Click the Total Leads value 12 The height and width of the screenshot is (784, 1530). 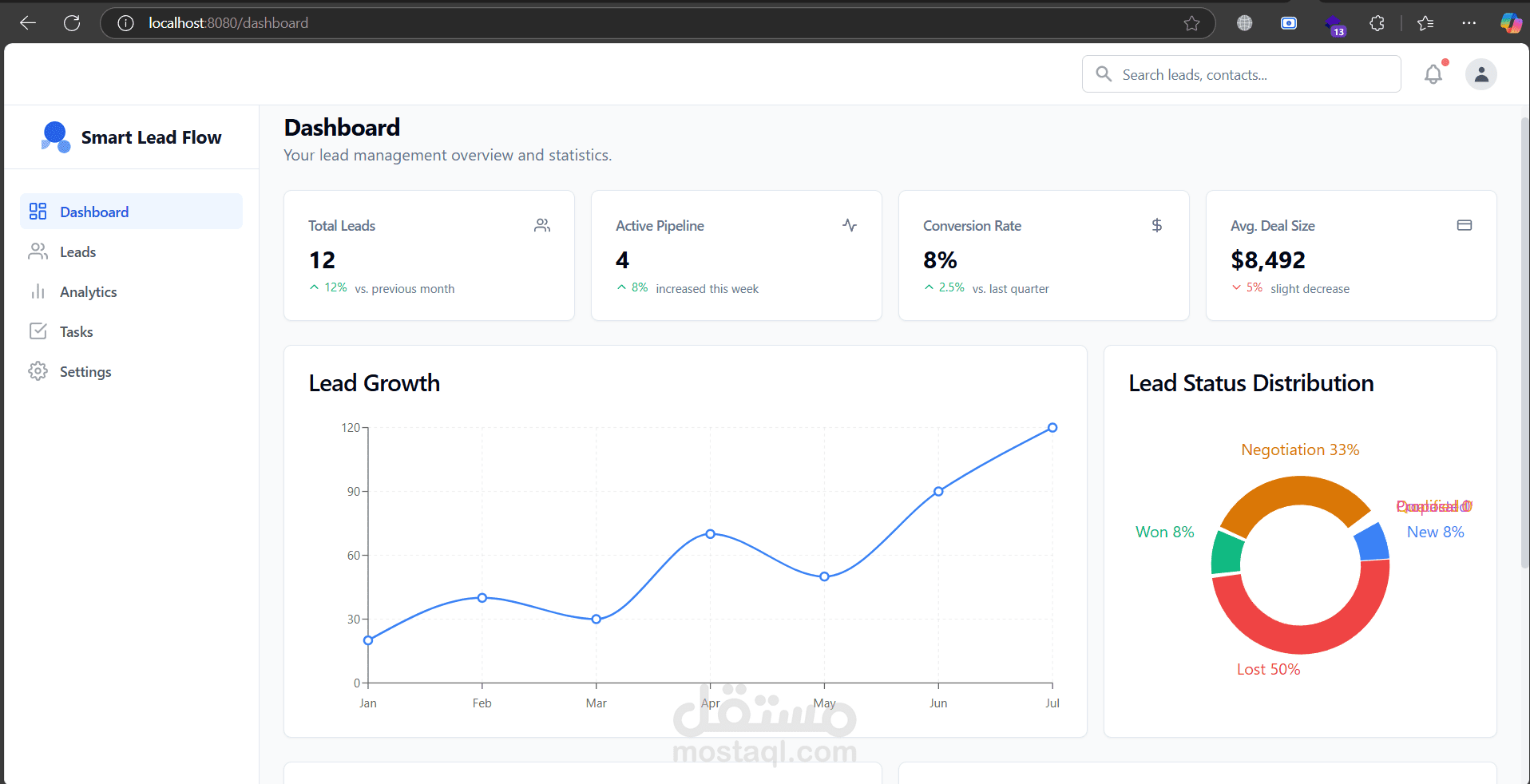pyautogui.click(x=323, y=260)
